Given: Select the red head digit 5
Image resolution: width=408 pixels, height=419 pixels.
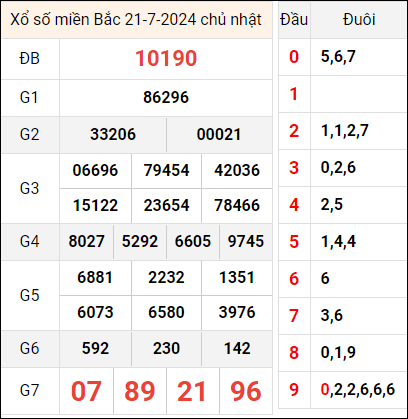Looking at the screenshot, I should click(294, 242).
